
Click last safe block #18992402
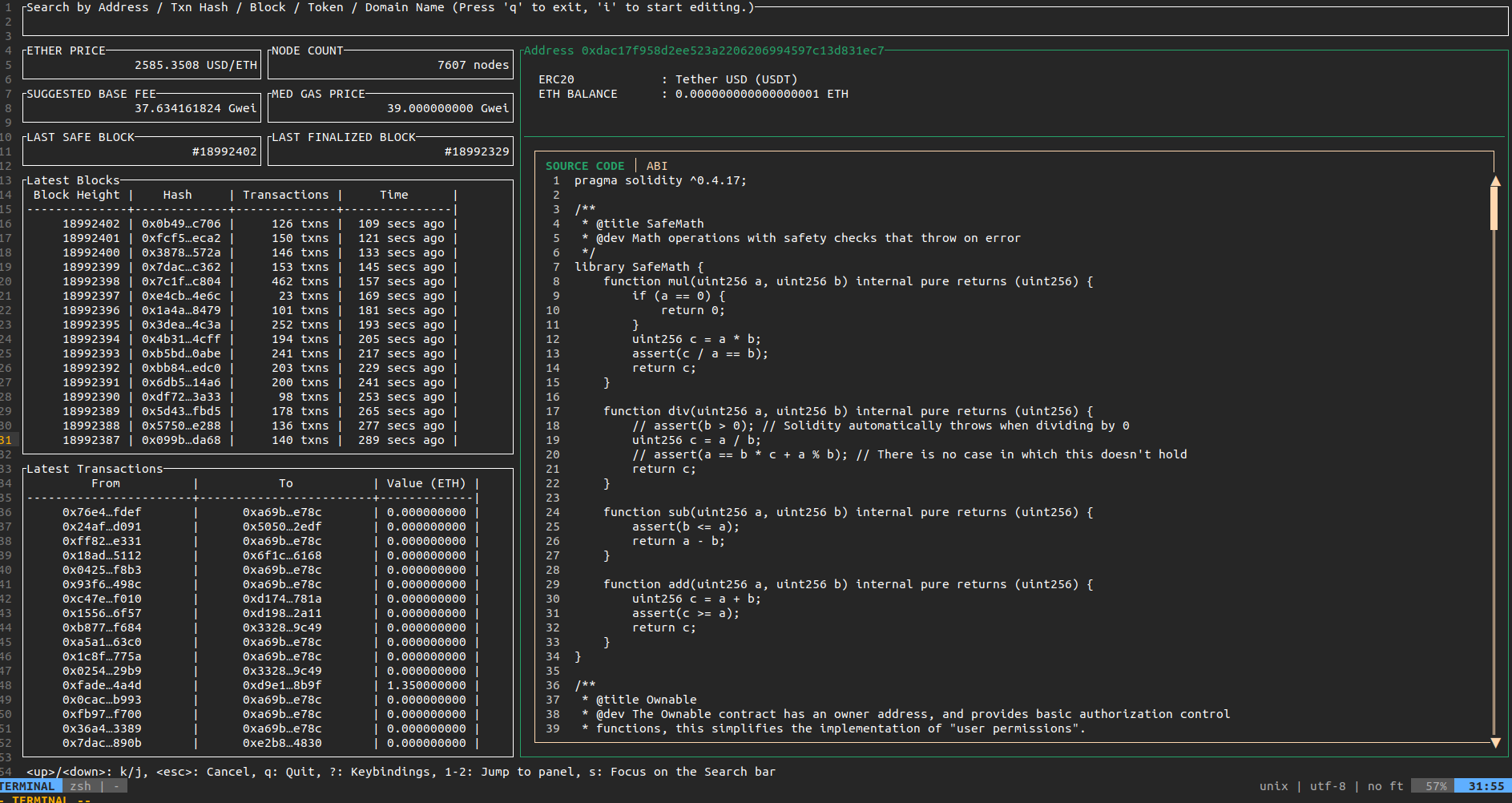tap(224, 151)
